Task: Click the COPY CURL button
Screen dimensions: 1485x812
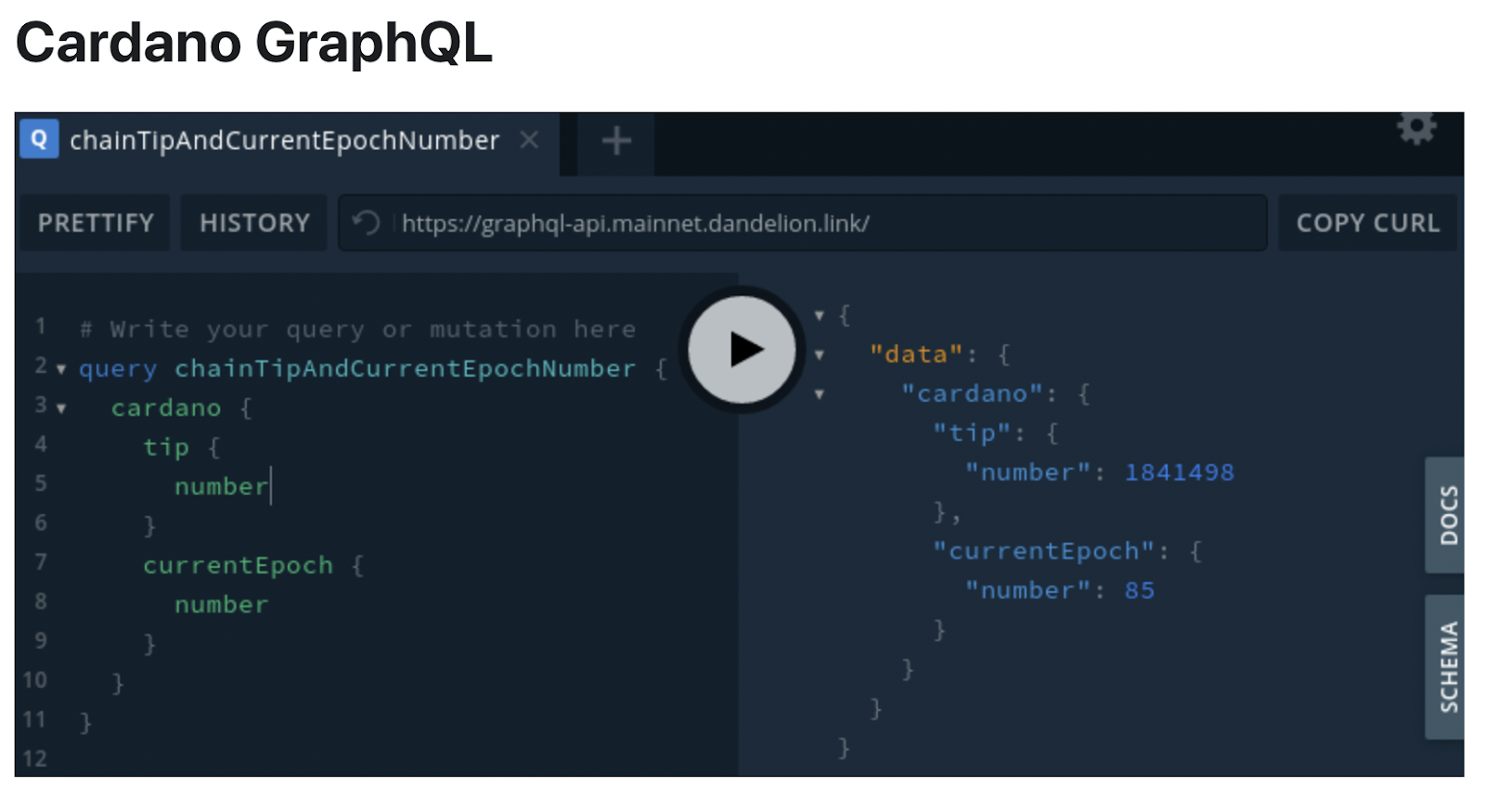Action: click(1367, 223)
